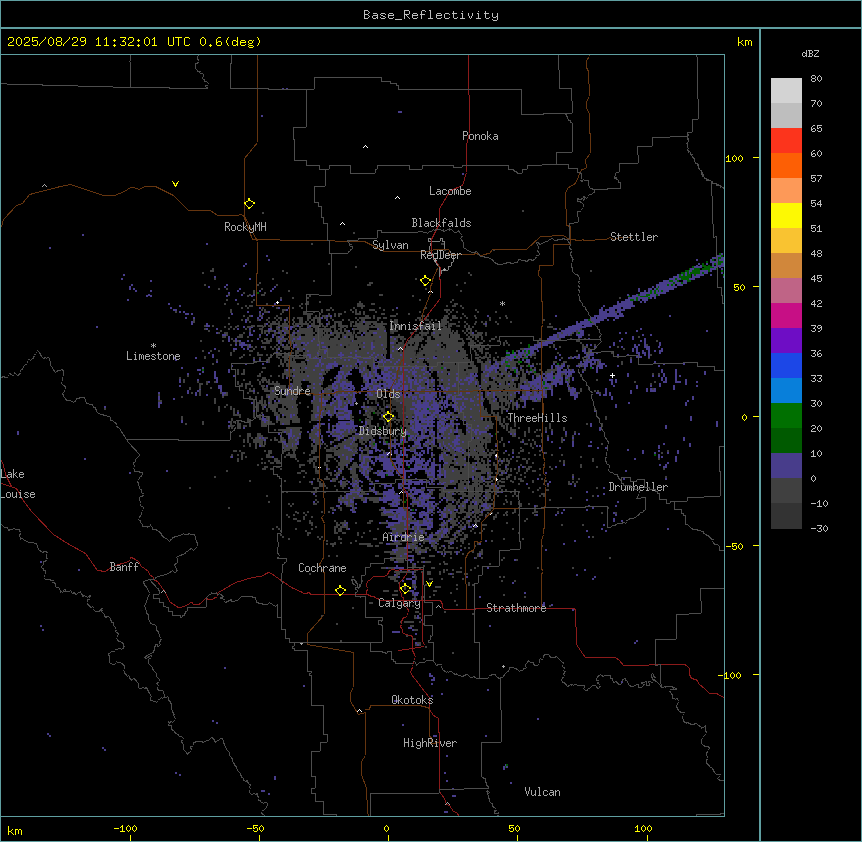The image size is (862, 842).
Task: Click the Lake Louise label
Action: [18, 484]
